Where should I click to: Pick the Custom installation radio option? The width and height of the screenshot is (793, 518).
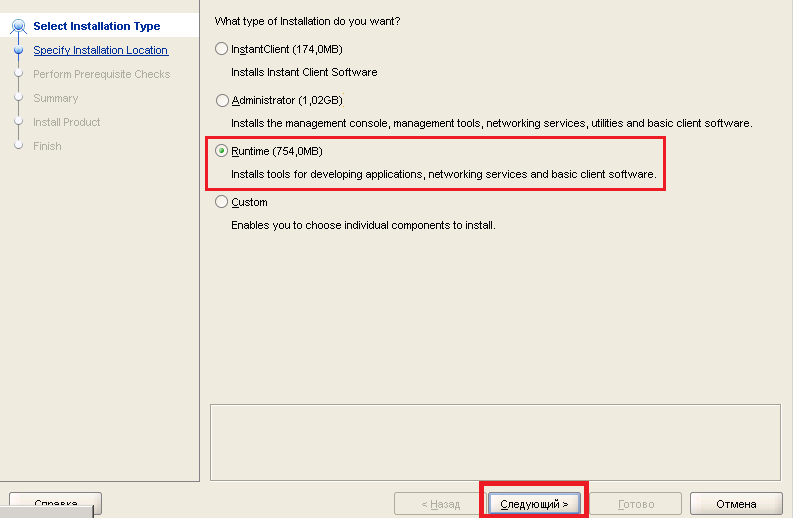222,202
